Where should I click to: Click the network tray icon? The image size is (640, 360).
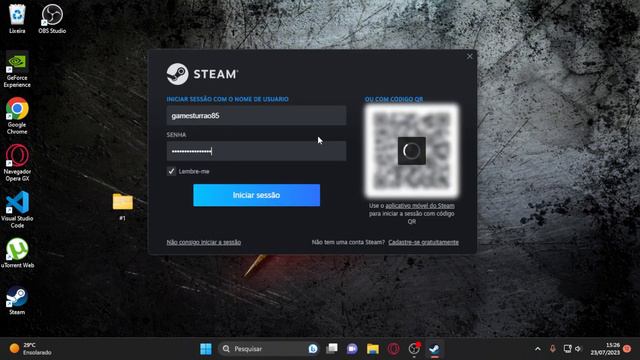[x=567, y=349]
